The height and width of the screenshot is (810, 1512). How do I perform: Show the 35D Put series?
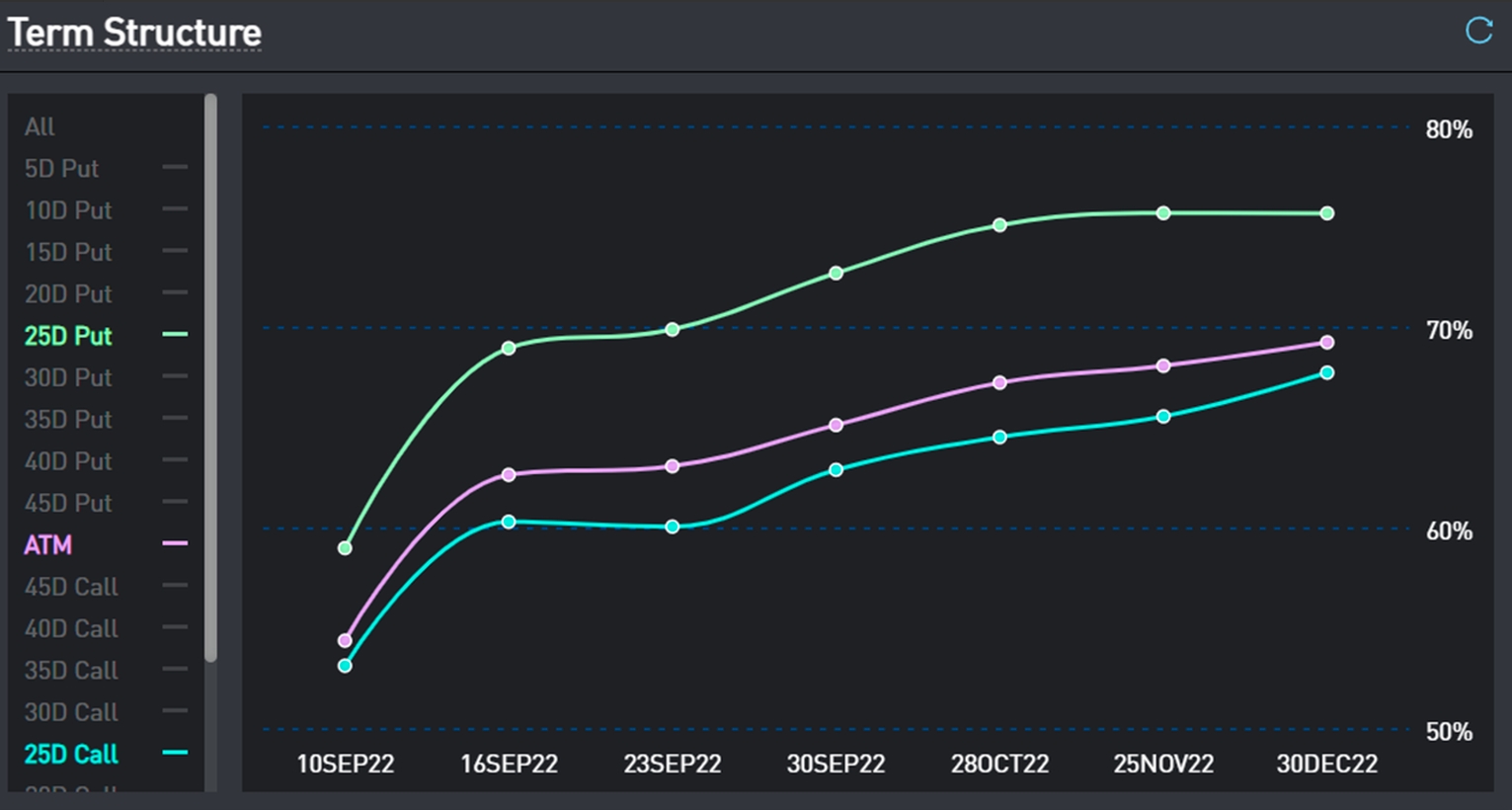(68, 420)
